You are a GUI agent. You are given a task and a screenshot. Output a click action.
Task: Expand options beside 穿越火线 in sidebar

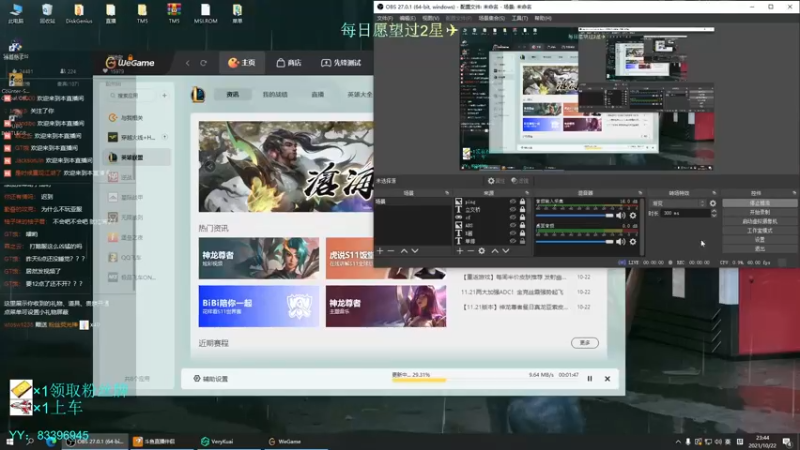165,137
